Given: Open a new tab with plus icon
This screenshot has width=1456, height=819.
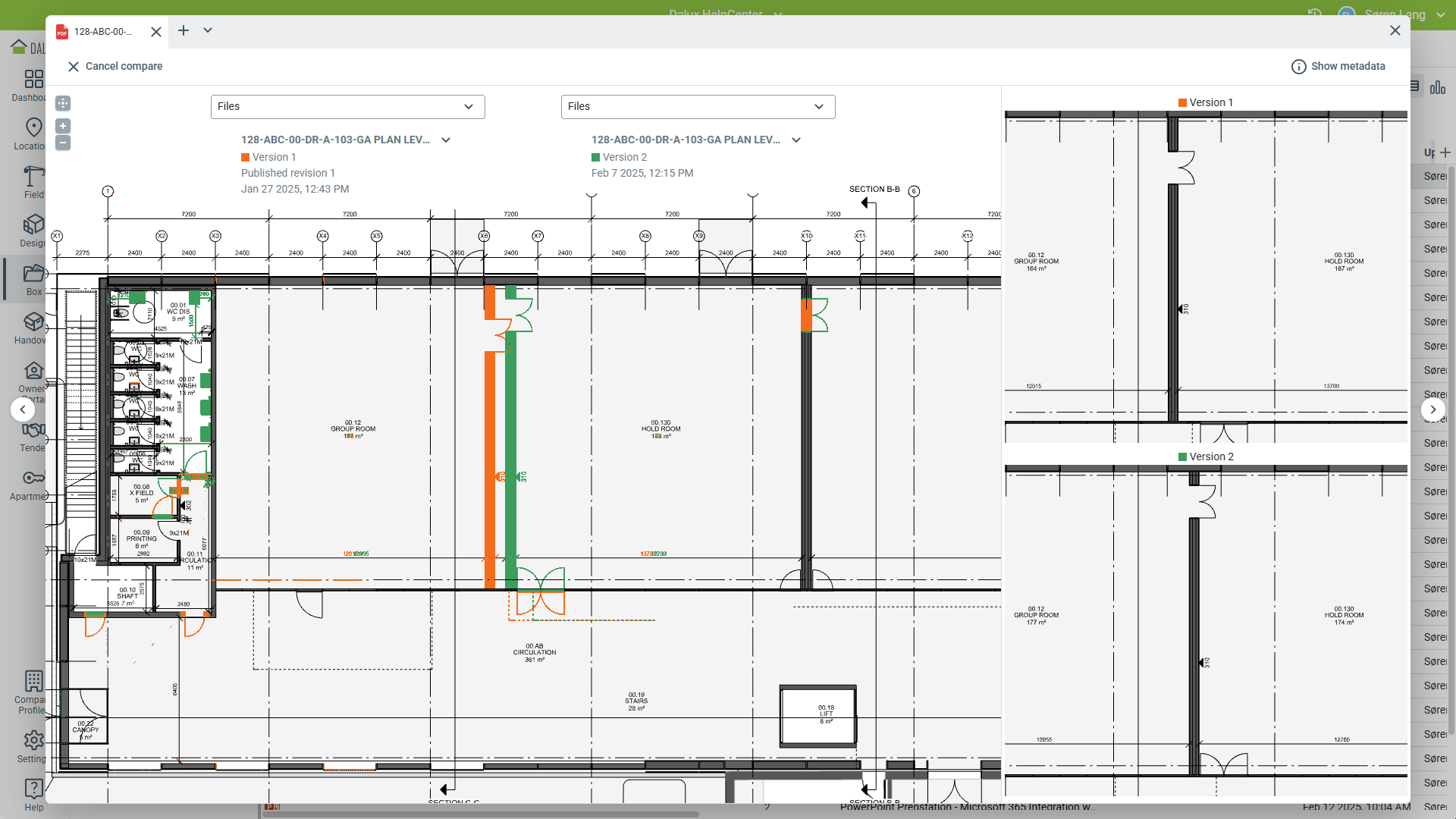Looking at the screenshot, I should pyautogui.click(x=184, y=31).
